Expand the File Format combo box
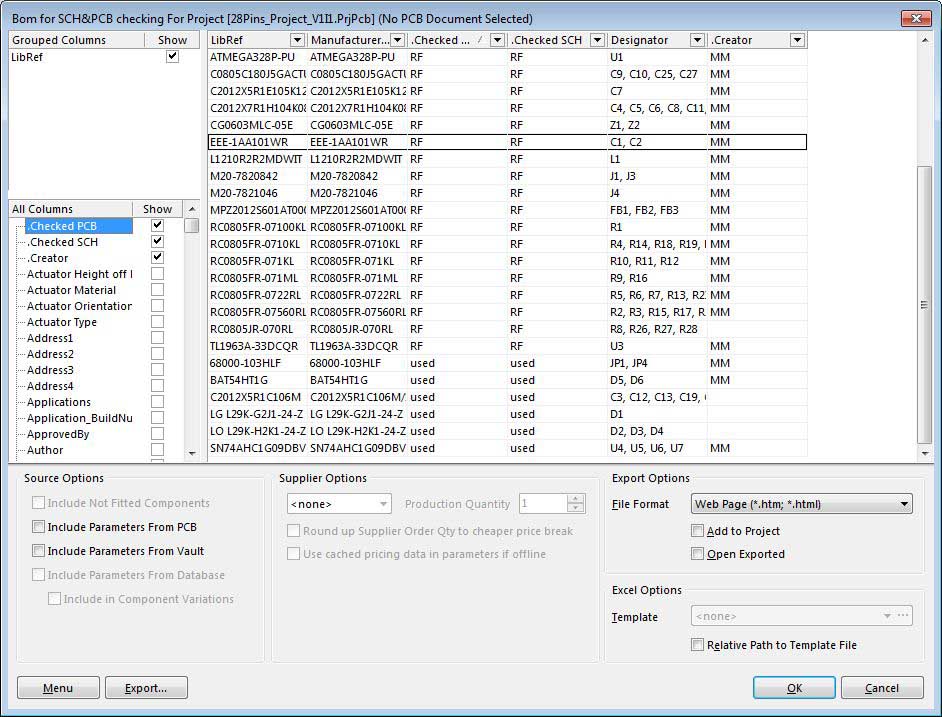 [x=904, y=504]
